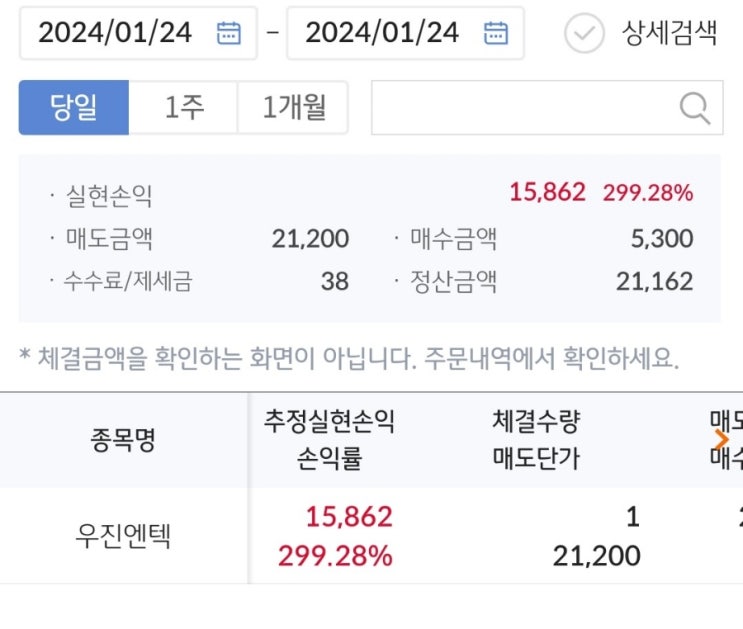Click the magnifier search icon
Image resolution: width=743 pixels, height=629 pixels.
tap(694, 108)
